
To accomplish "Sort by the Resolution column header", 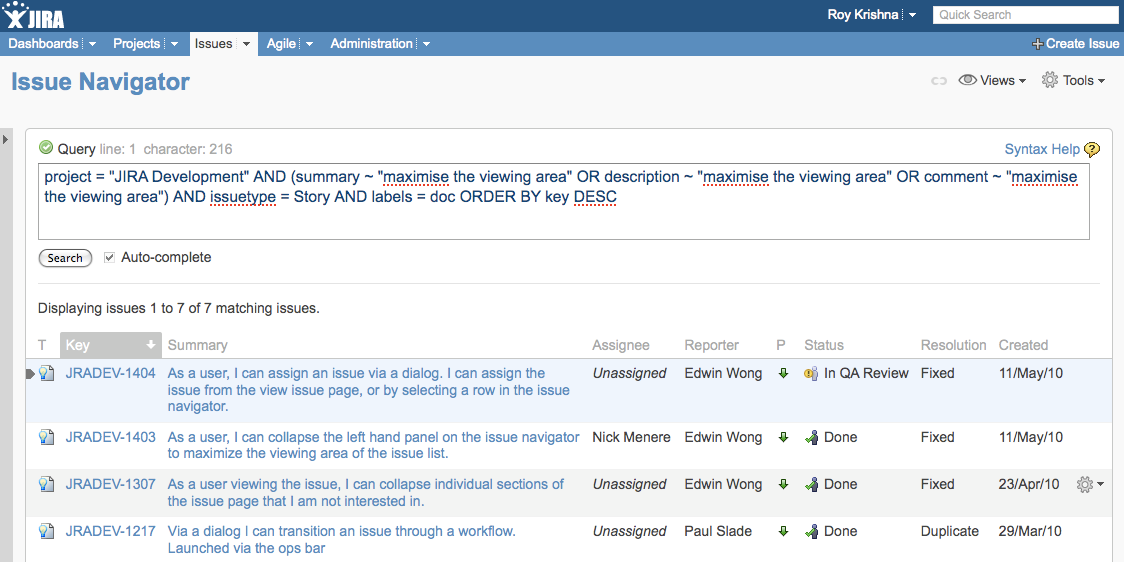I will 953,345.
